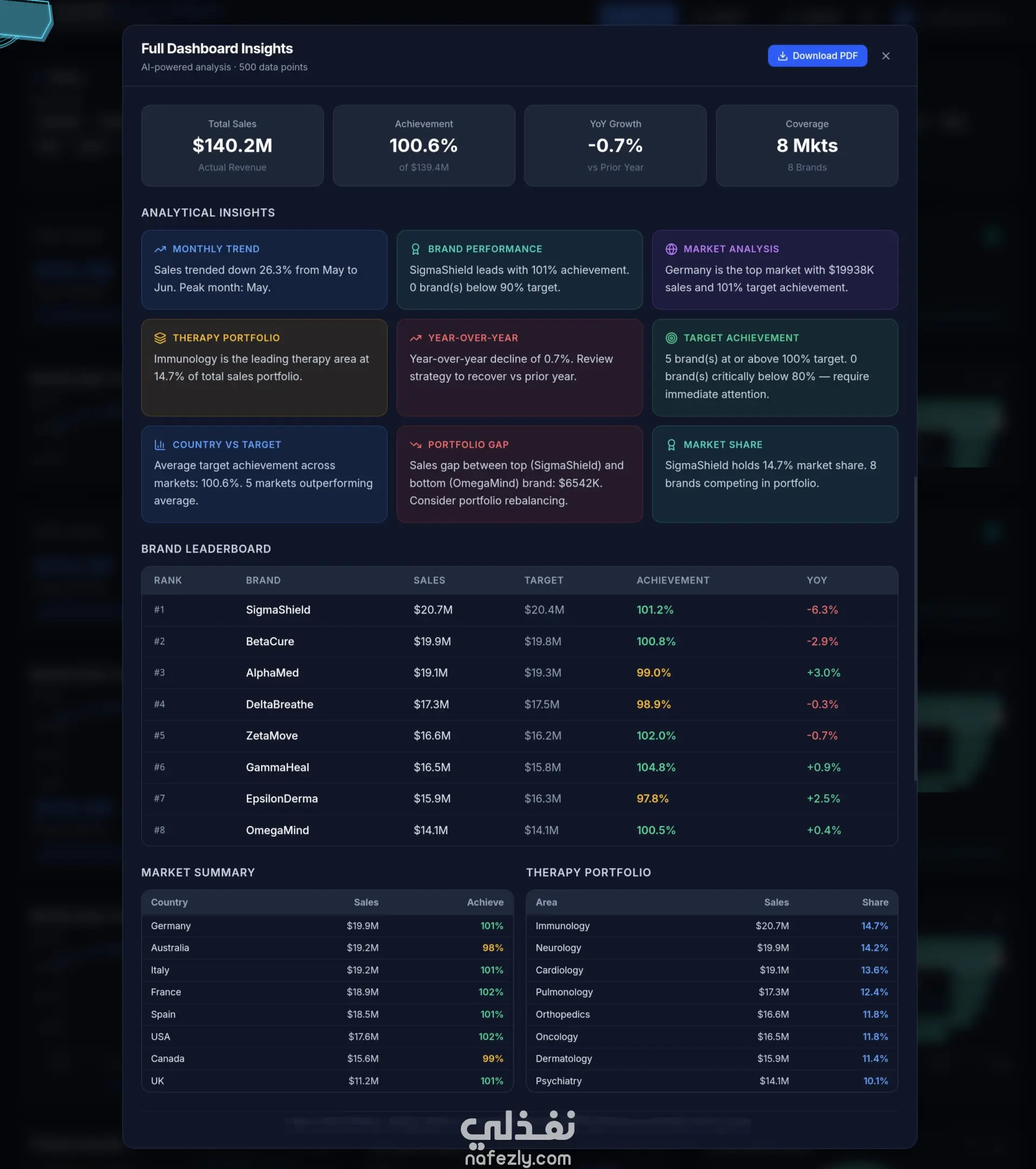The width and height of the screenshot is (1036, 1169).
Task: Click the Australia row in Market Summary
Action: point(327,948)
